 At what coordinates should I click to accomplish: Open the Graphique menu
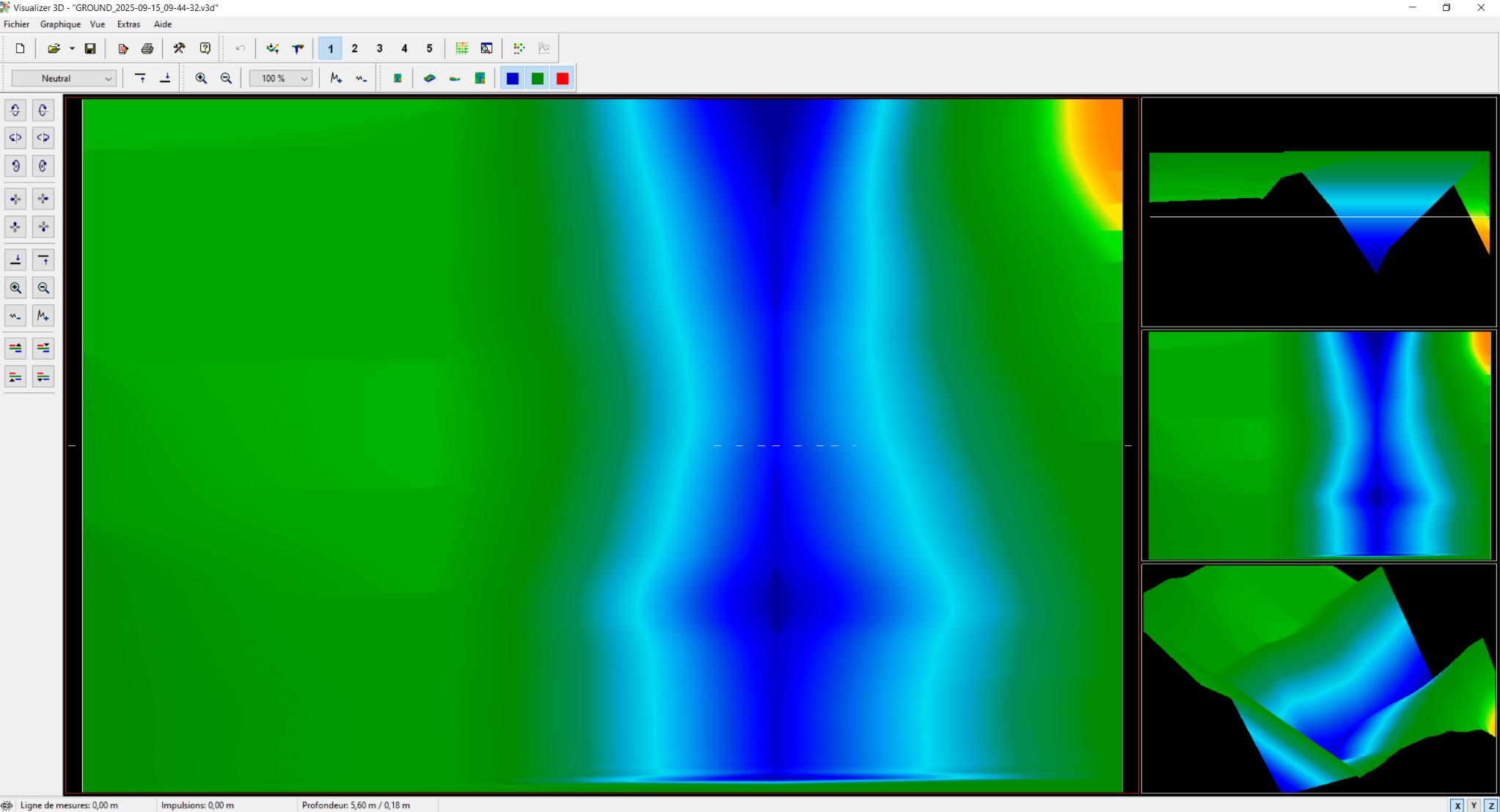coord(60,24)
